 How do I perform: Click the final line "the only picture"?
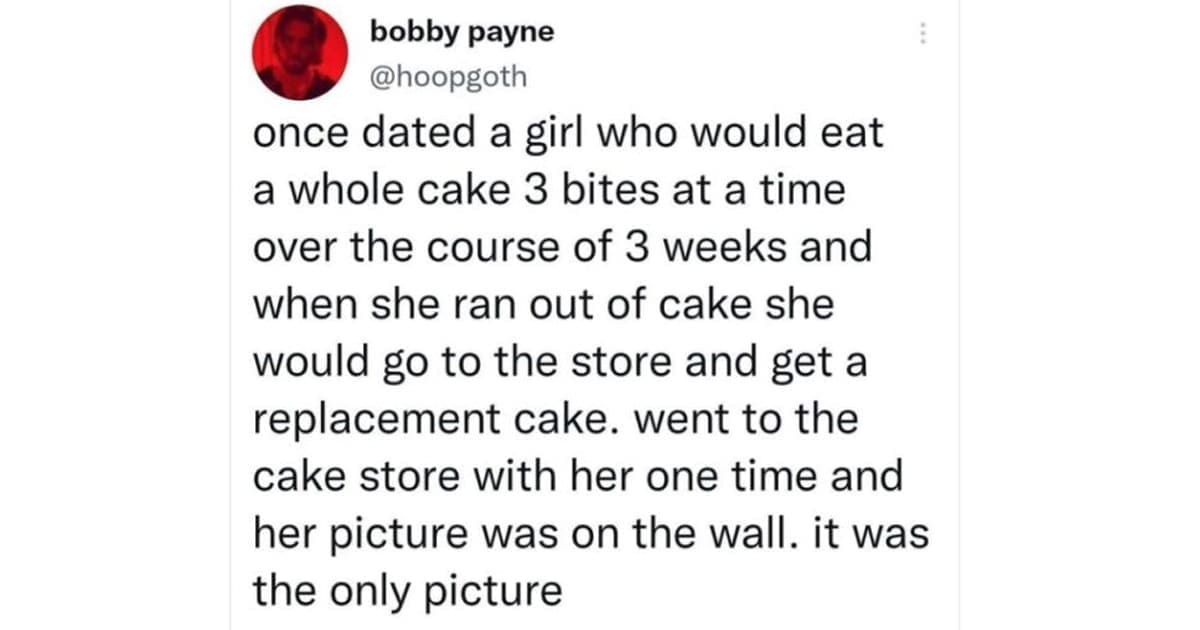(407, 590)
